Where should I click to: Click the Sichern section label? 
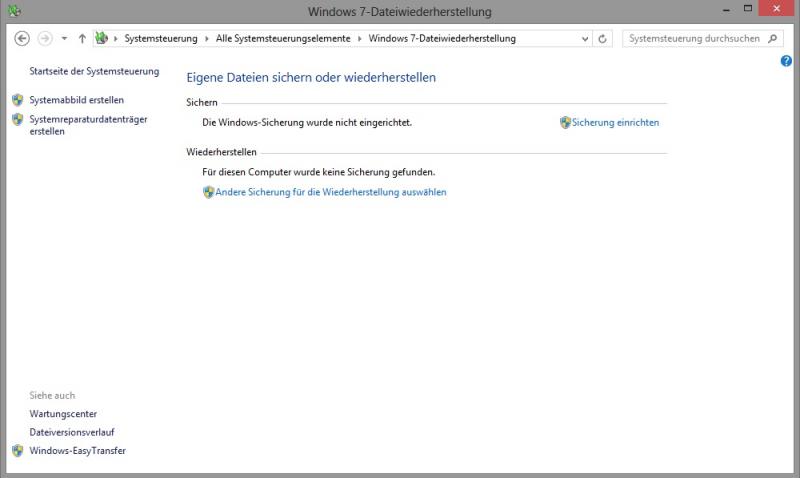coord(202,103)
